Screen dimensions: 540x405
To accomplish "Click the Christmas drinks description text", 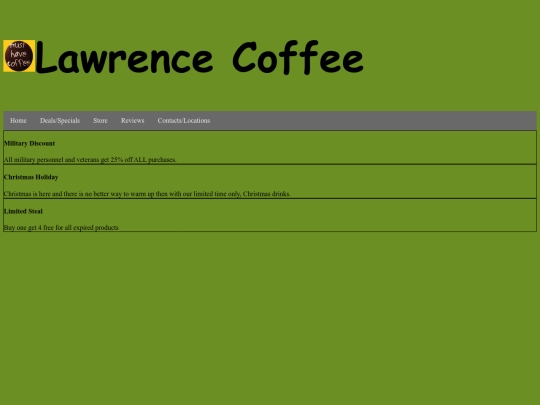I will tap(147, 194).
